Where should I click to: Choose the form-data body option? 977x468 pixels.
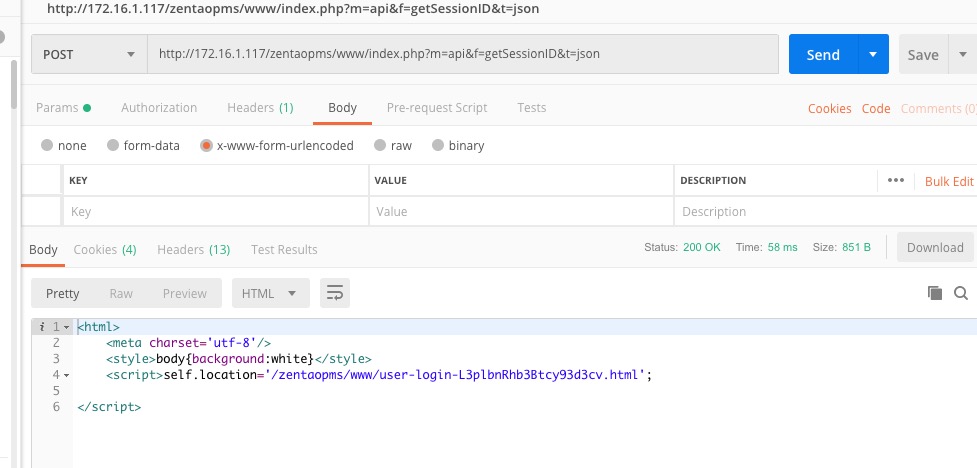pos(113,145)
